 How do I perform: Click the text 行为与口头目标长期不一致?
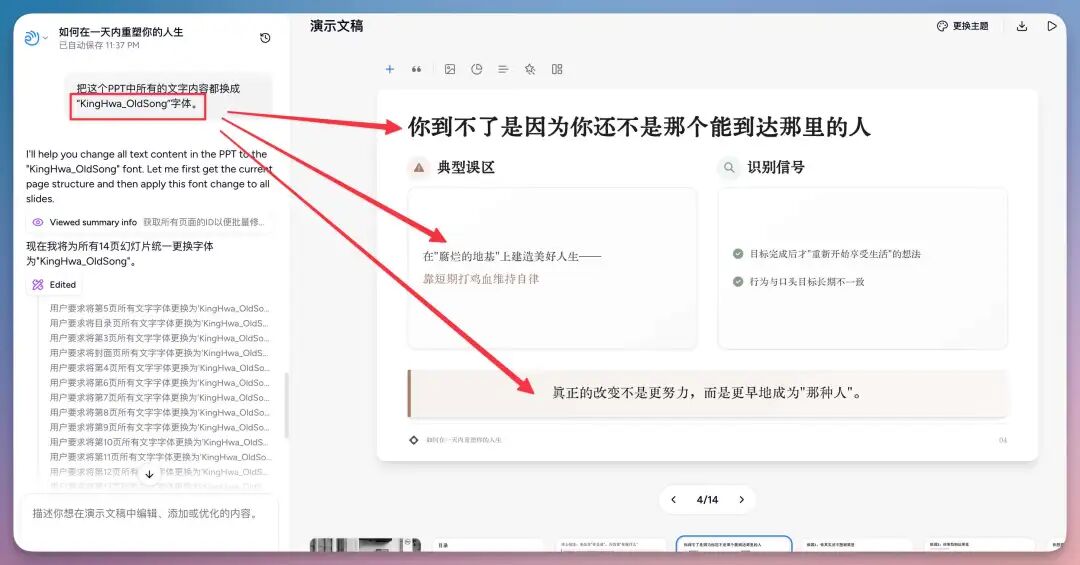[807, 282]
